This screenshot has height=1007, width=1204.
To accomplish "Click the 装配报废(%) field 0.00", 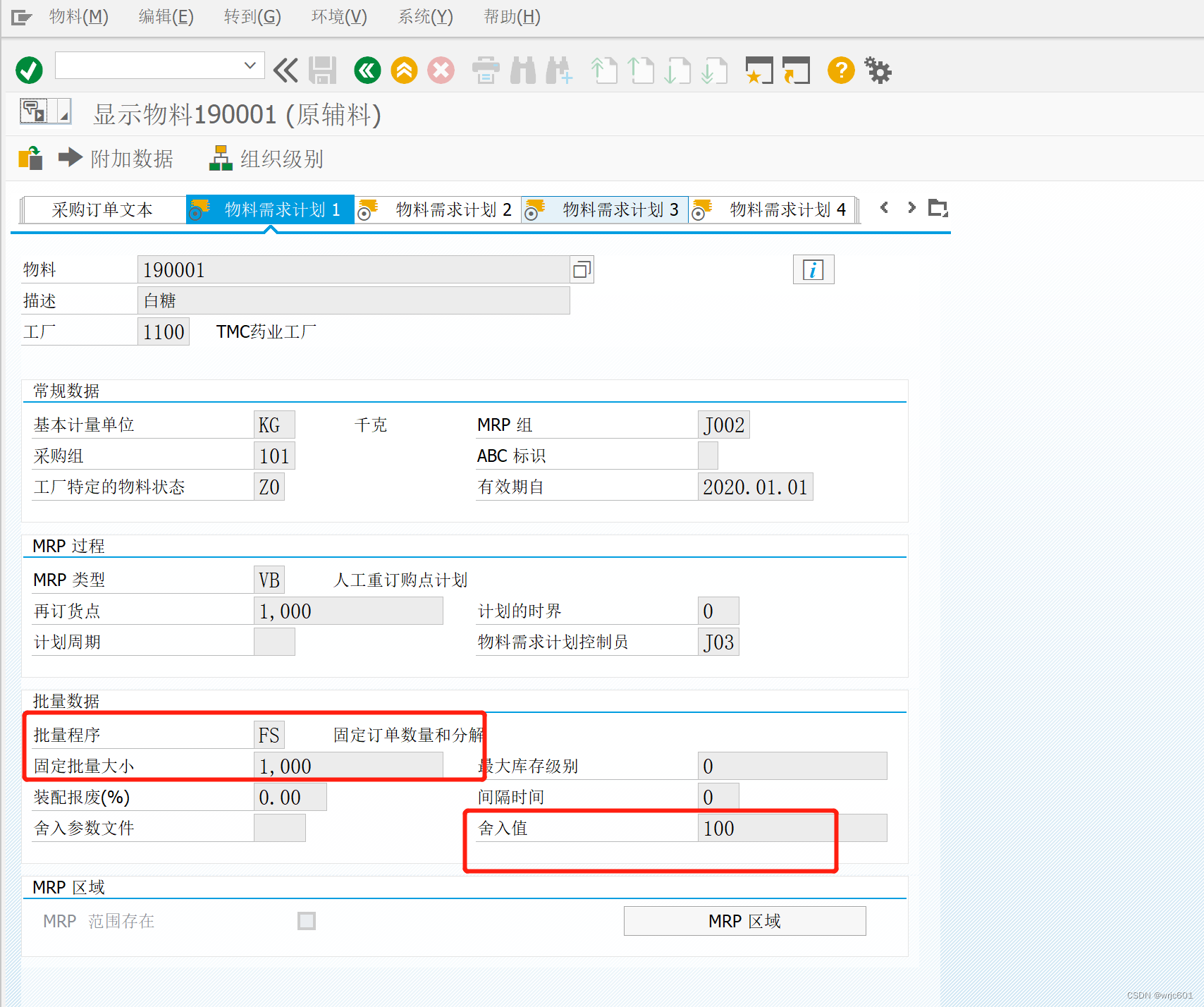I will [x=290, y=797].
